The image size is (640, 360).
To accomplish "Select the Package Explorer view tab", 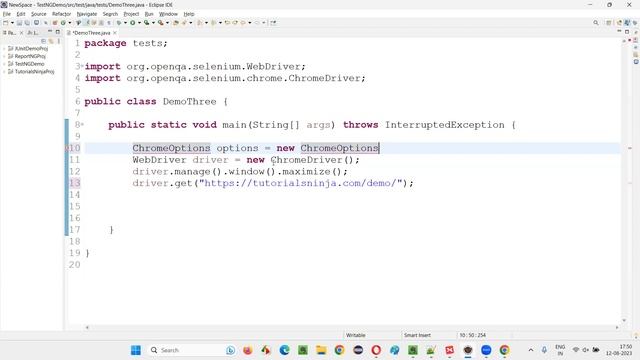I will click(10, 33).
